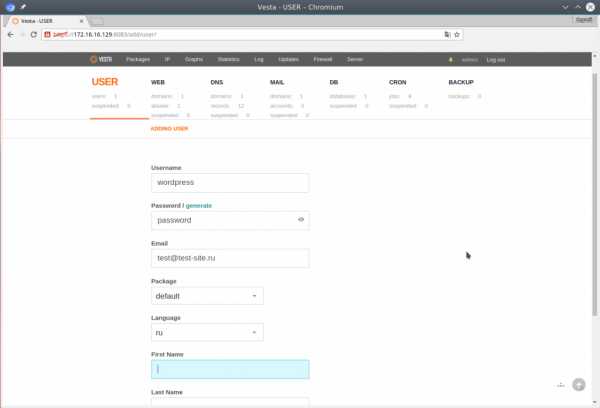Click the translate icon in the address bar

(x=446, y=34)
